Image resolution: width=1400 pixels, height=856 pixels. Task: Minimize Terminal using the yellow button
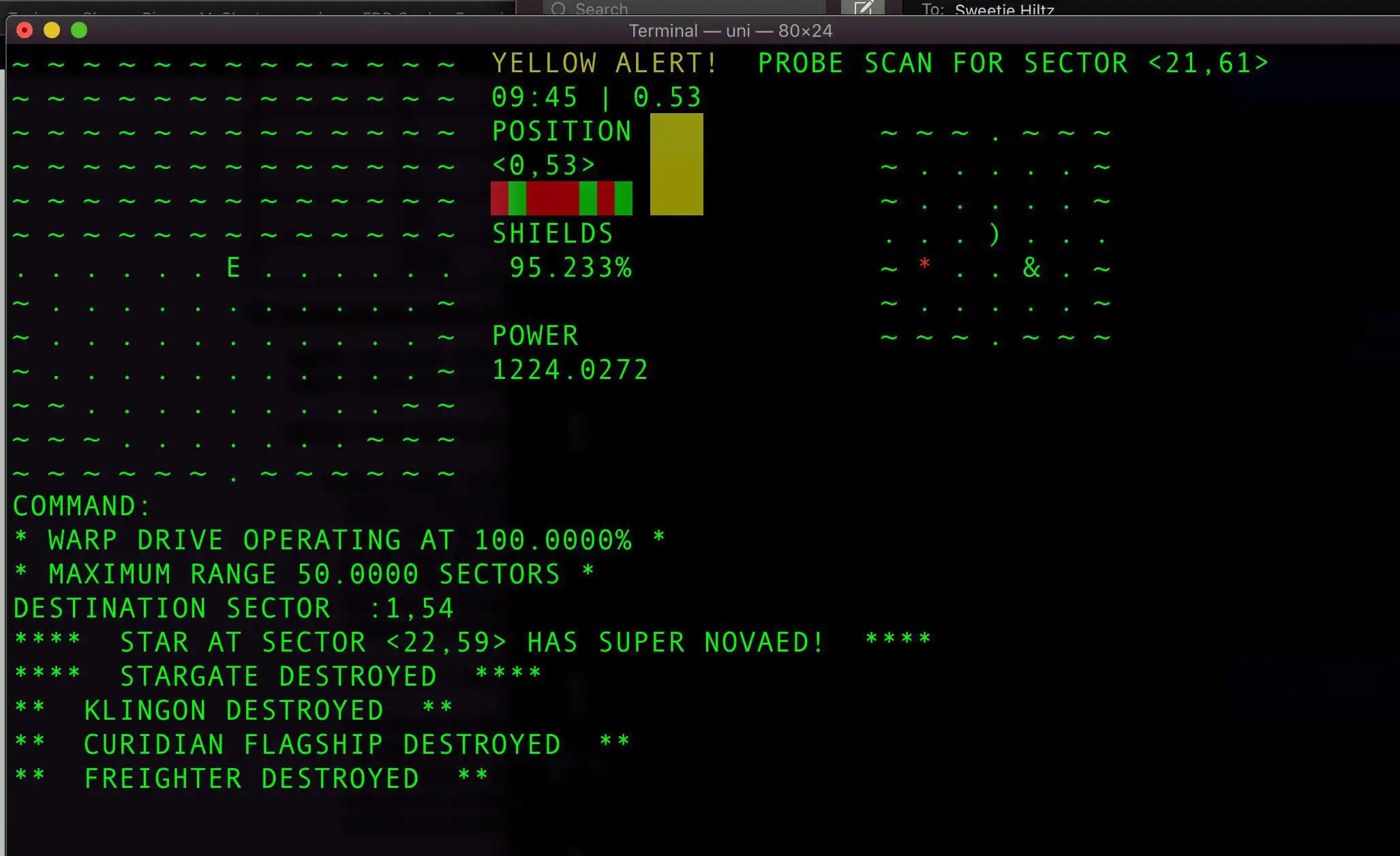[x=52, y=30]
